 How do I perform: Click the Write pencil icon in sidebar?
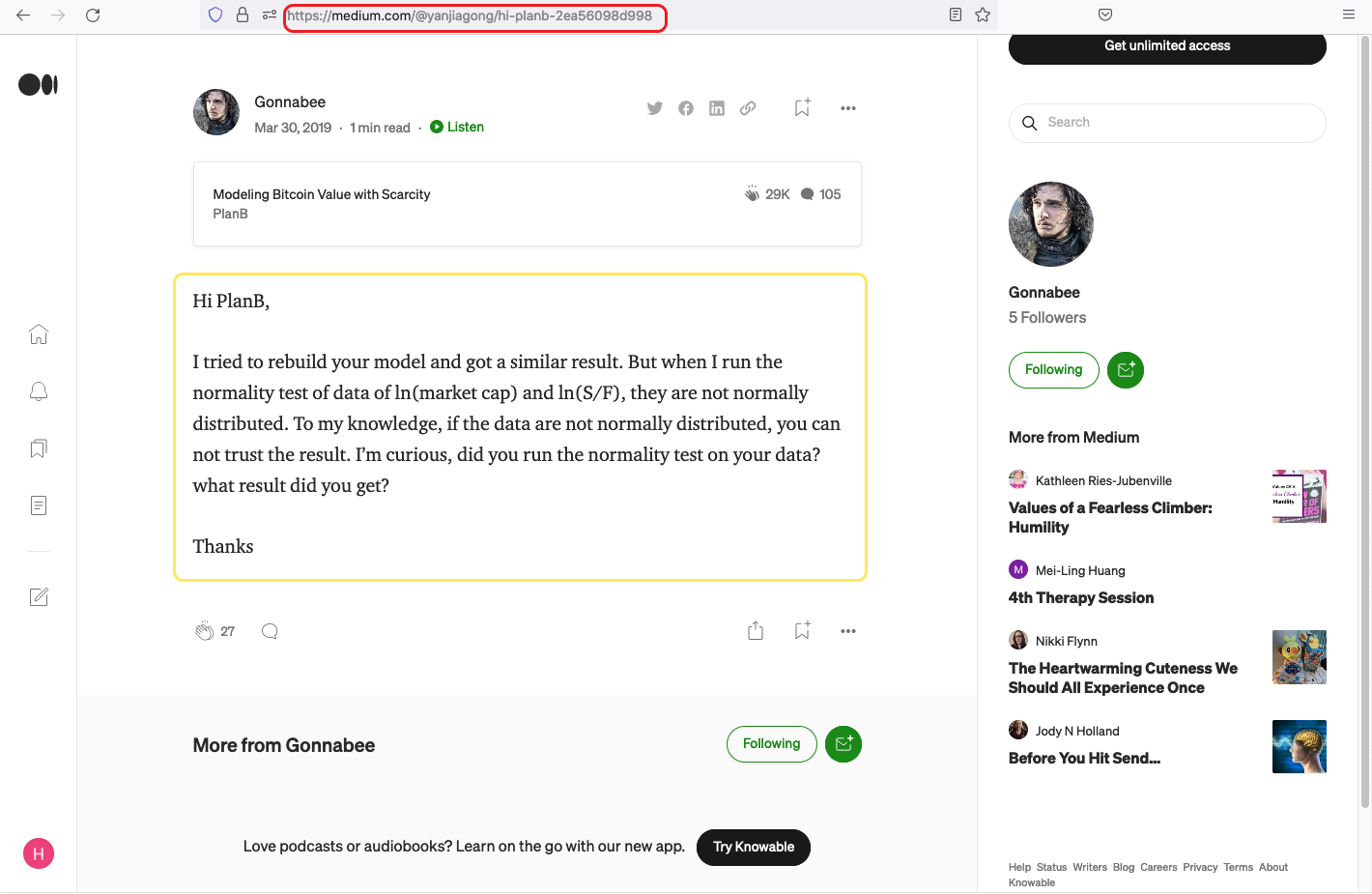[x=39, y=596]
